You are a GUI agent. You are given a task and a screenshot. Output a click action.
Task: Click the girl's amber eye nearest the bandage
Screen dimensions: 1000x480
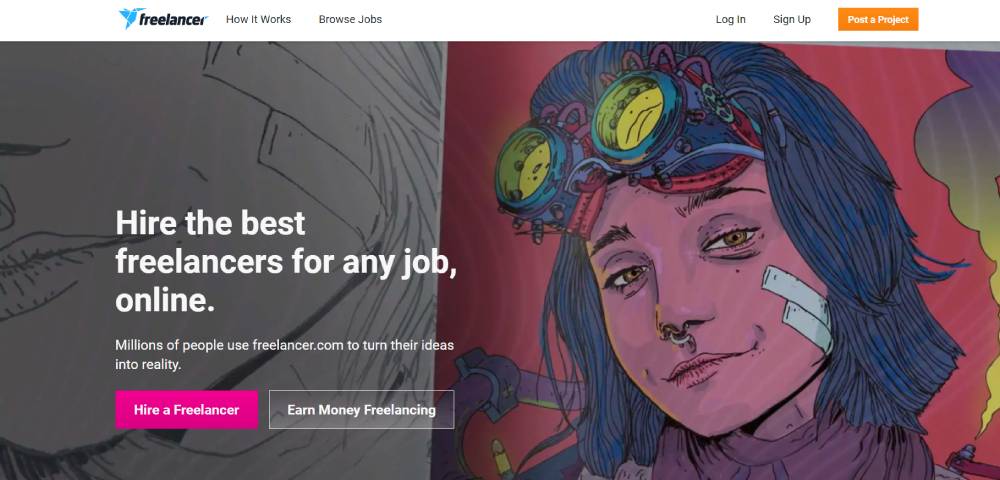[732, 239]
